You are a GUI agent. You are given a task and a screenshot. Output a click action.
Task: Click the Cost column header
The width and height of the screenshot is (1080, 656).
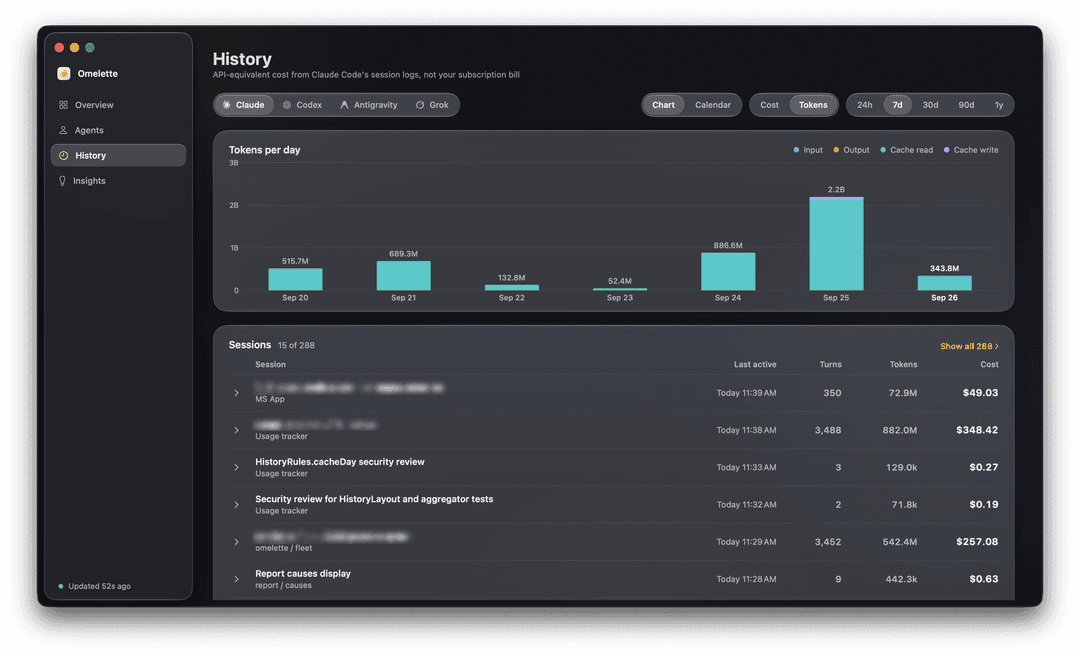point(989,365)
